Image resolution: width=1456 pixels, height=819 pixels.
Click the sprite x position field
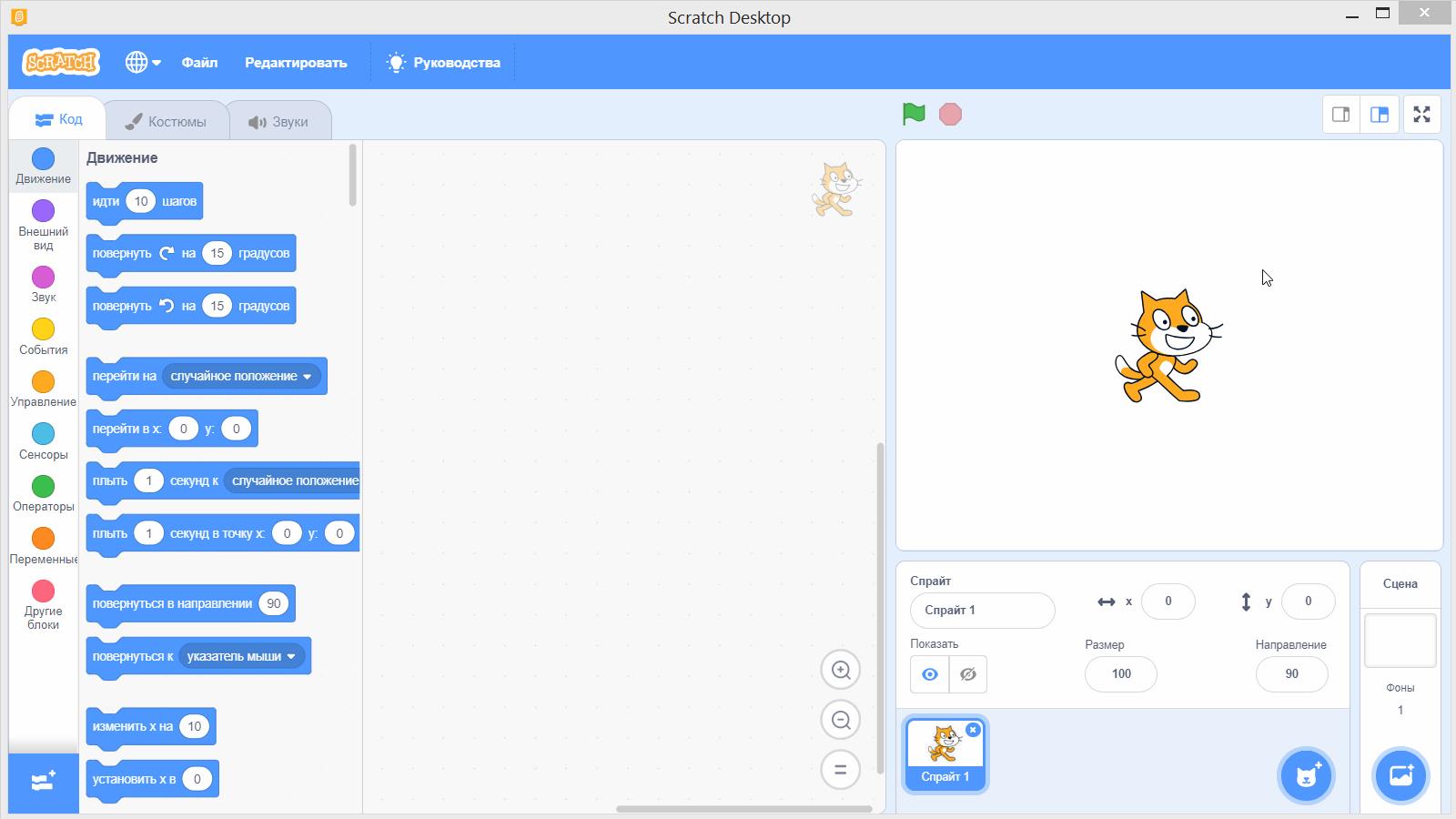click(x=1168, y=602)
